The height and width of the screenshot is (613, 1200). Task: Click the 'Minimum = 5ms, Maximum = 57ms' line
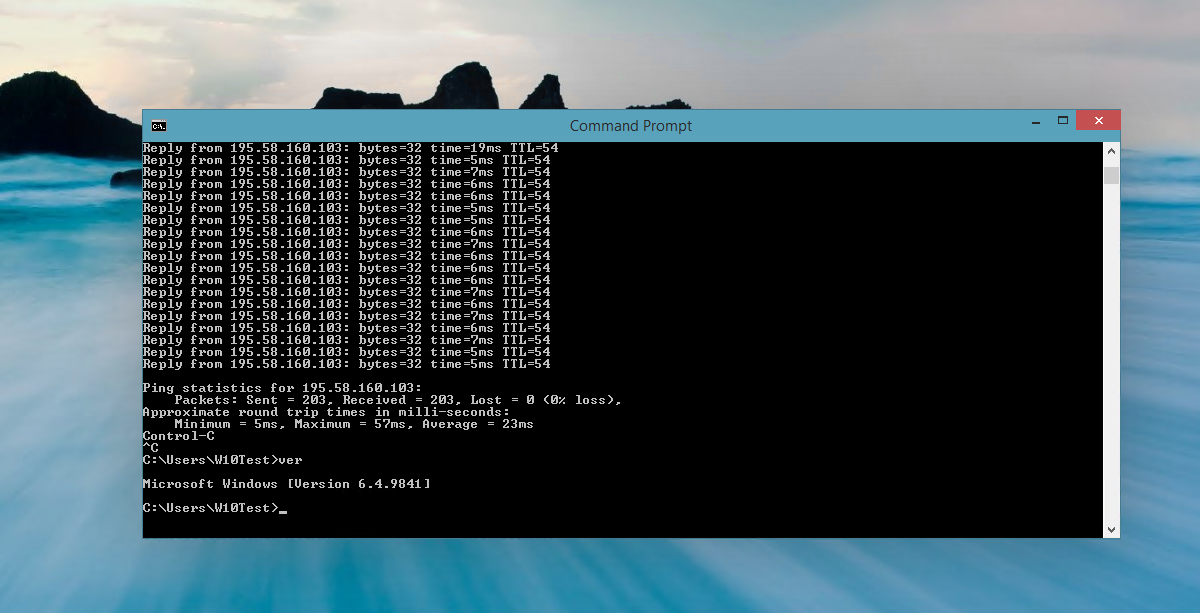[354, 424]
